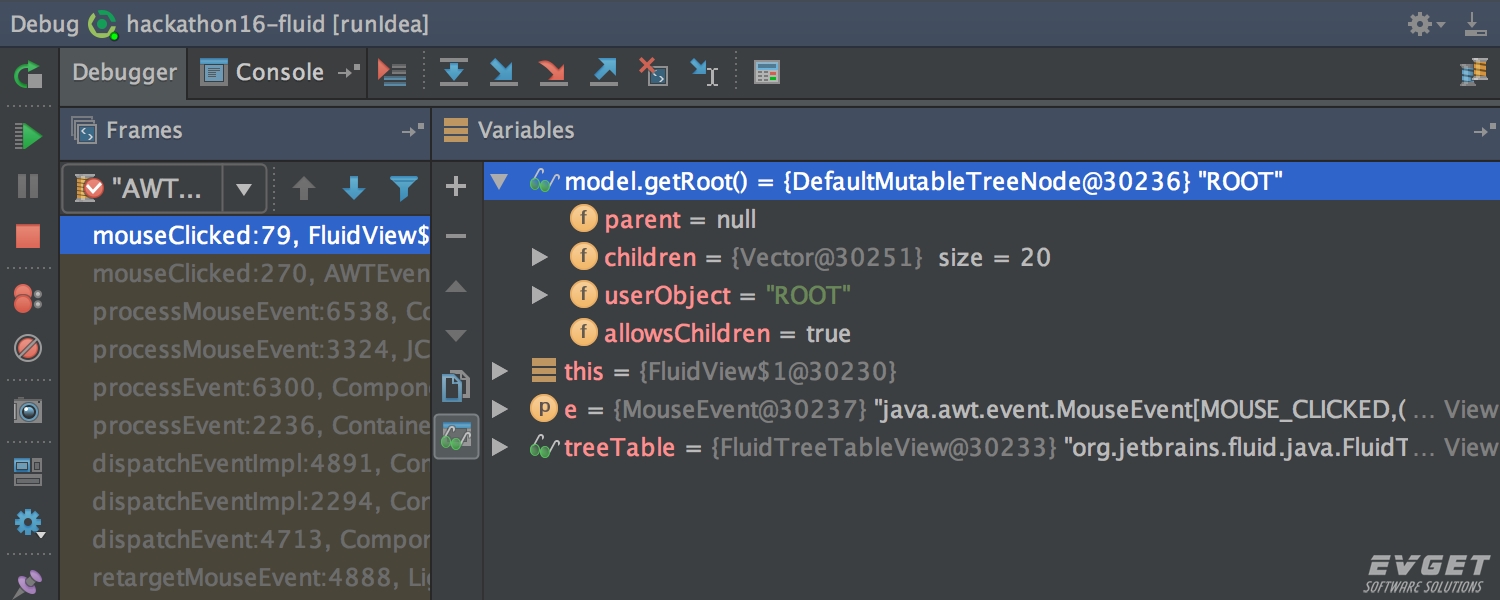Select frame processEvent:6300

(245, 388)
